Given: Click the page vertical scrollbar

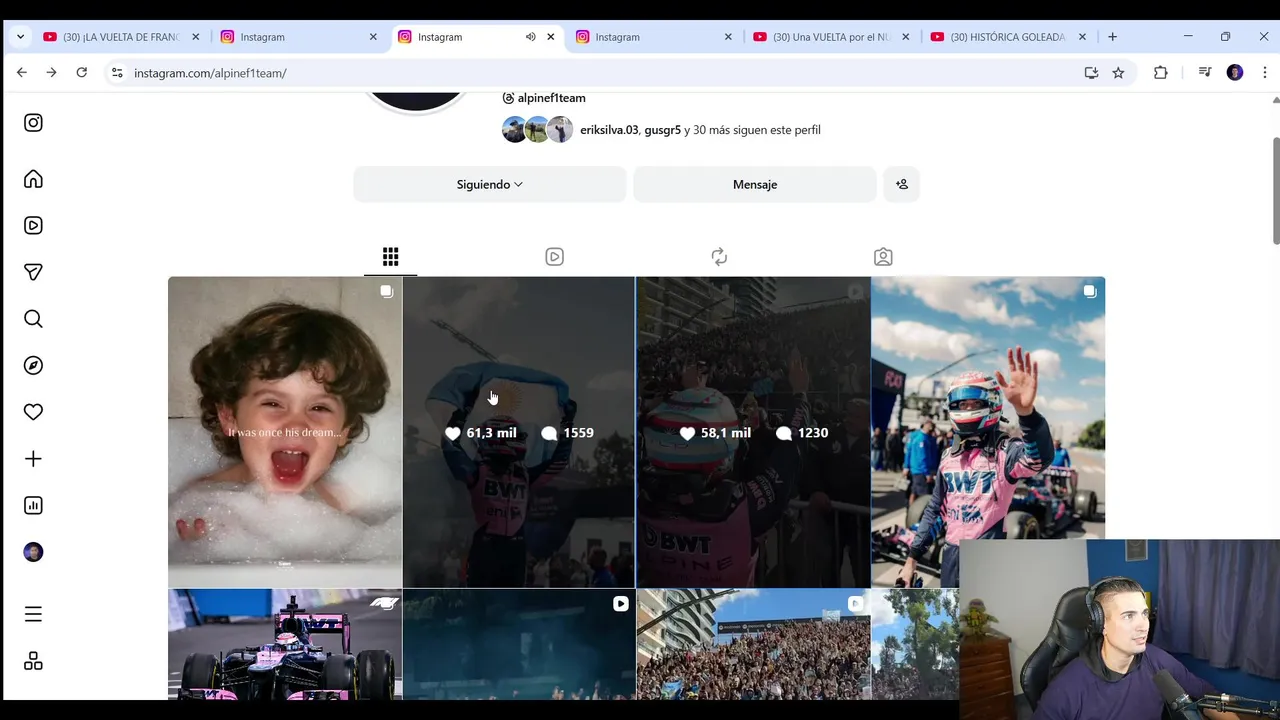Looking at the screenshot, I should click(1275, 190).
